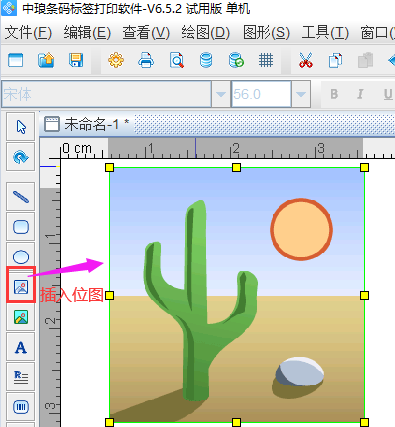Open the 绘图(D) menu
The height and width of the screenshot is (427, 395).
point(206,33)
